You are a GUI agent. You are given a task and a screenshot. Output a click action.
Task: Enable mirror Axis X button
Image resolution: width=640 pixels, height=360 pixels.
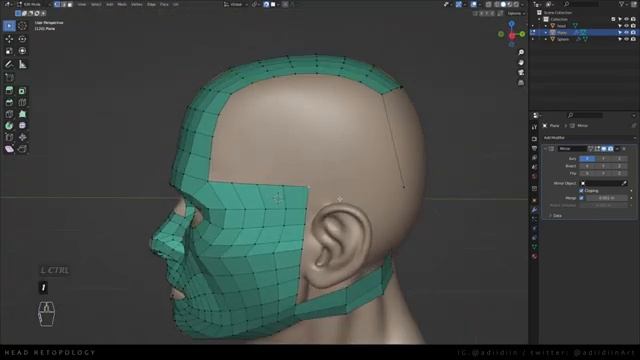tap(587, 158)
